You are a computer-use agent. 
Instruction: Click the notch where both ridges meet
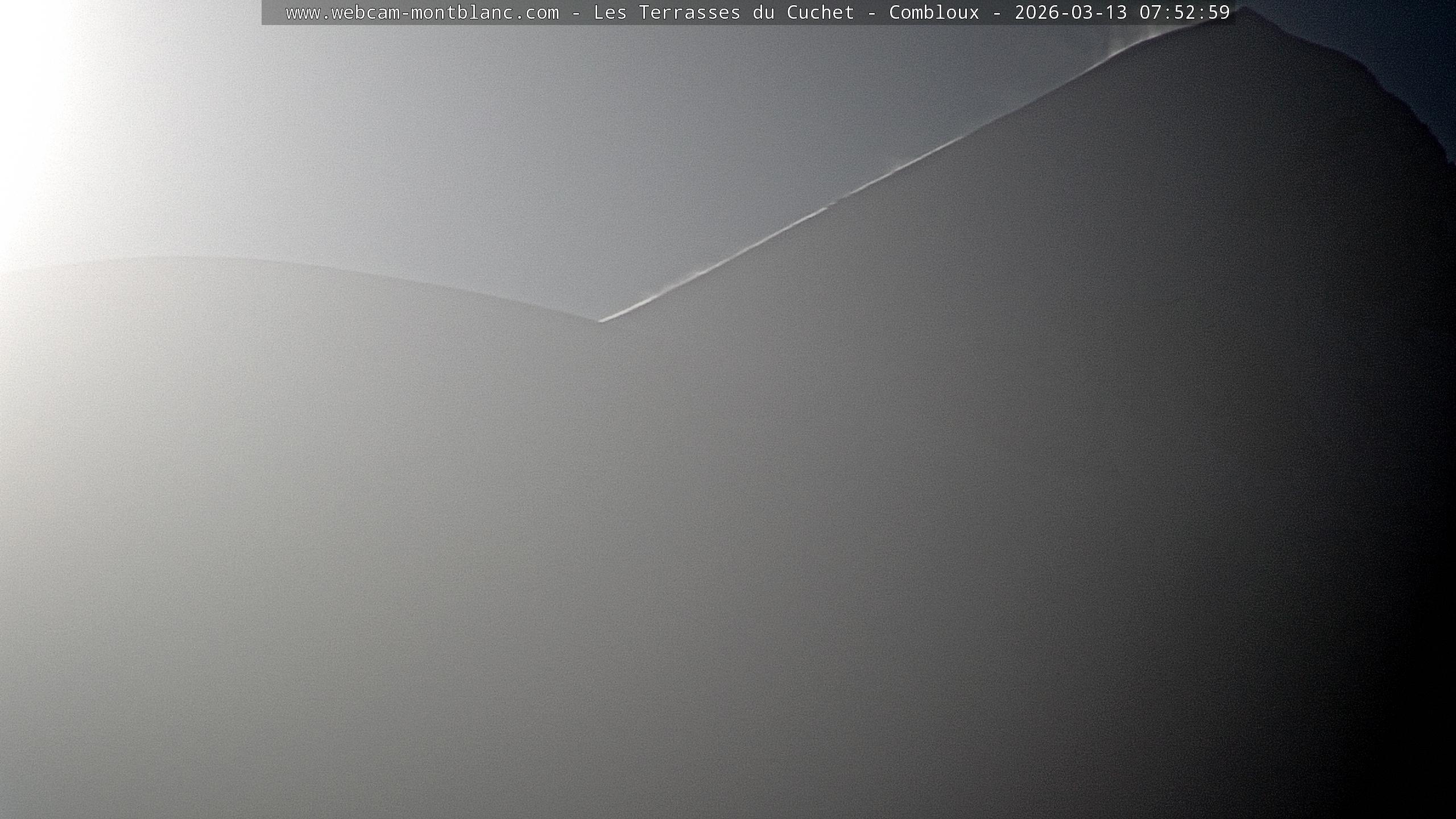pyautogui.click(x=601, y=321)
